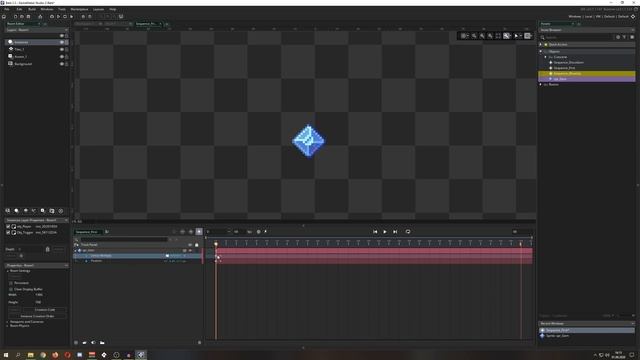The image size is (640, 360).
Task: Jump to sequence end with skip-forward button
Action: point(395,231)
